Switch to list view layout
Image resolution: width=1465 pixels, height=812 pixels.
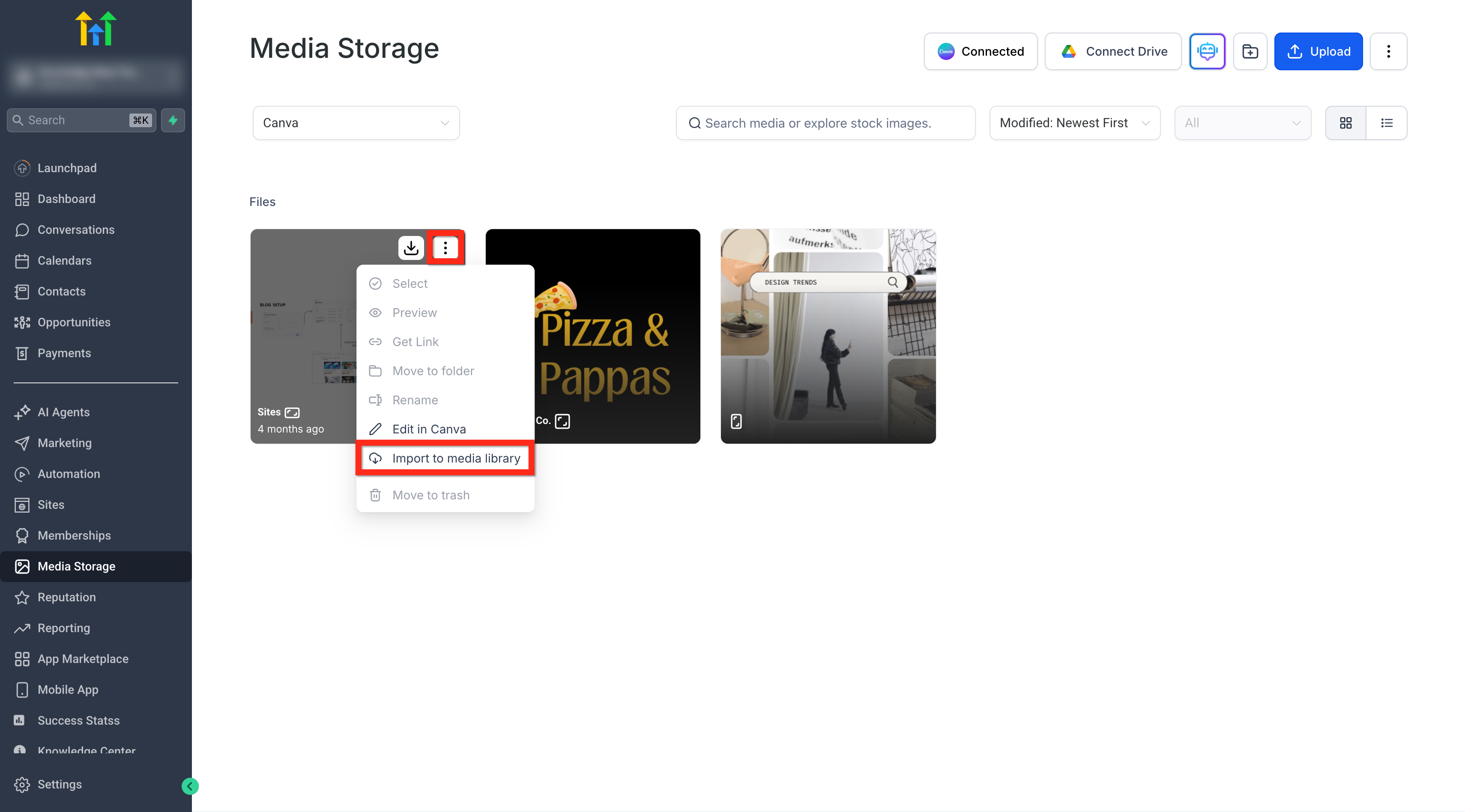(1387, 123)
